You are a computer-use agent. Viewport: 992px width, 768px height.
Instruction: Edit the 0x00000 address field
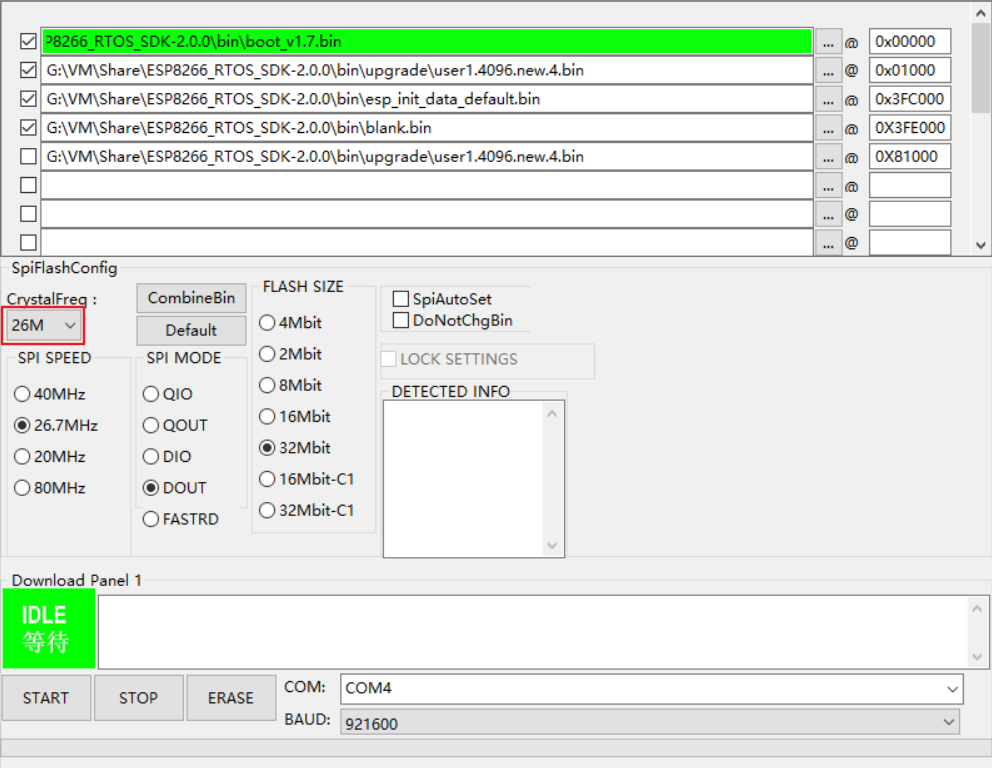point(910,42)
